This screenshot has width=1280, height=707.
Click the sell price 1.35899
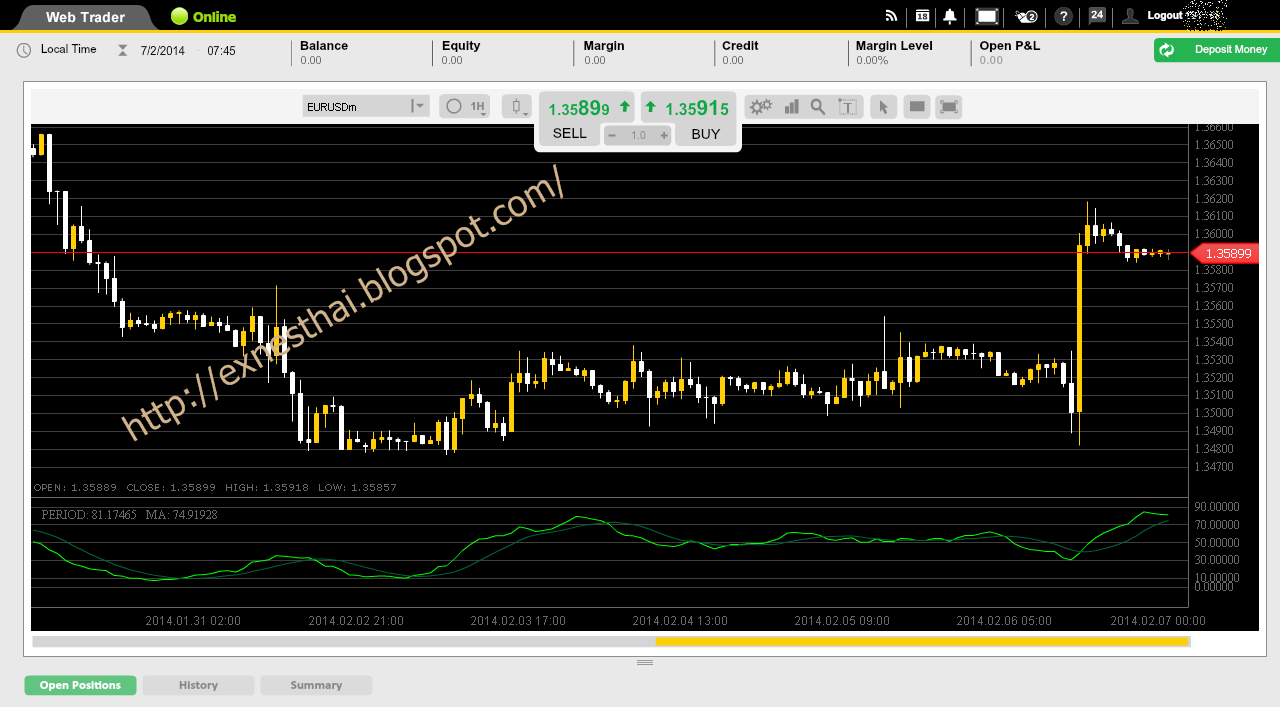click(x=579, y=109)
